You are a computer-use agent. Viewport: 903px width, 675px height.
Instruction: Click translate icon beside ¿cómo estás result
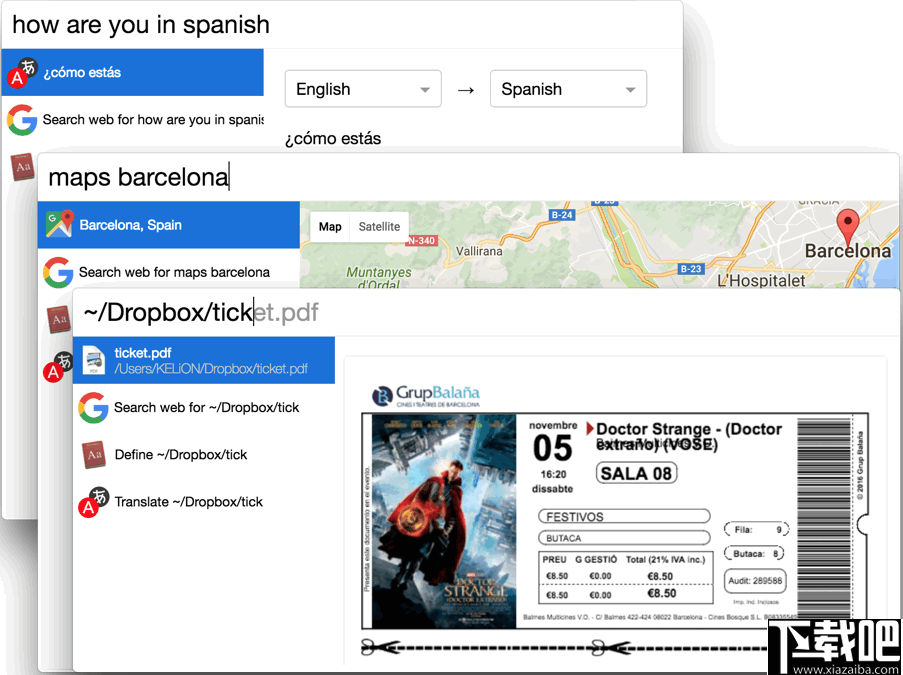[22, 72]
